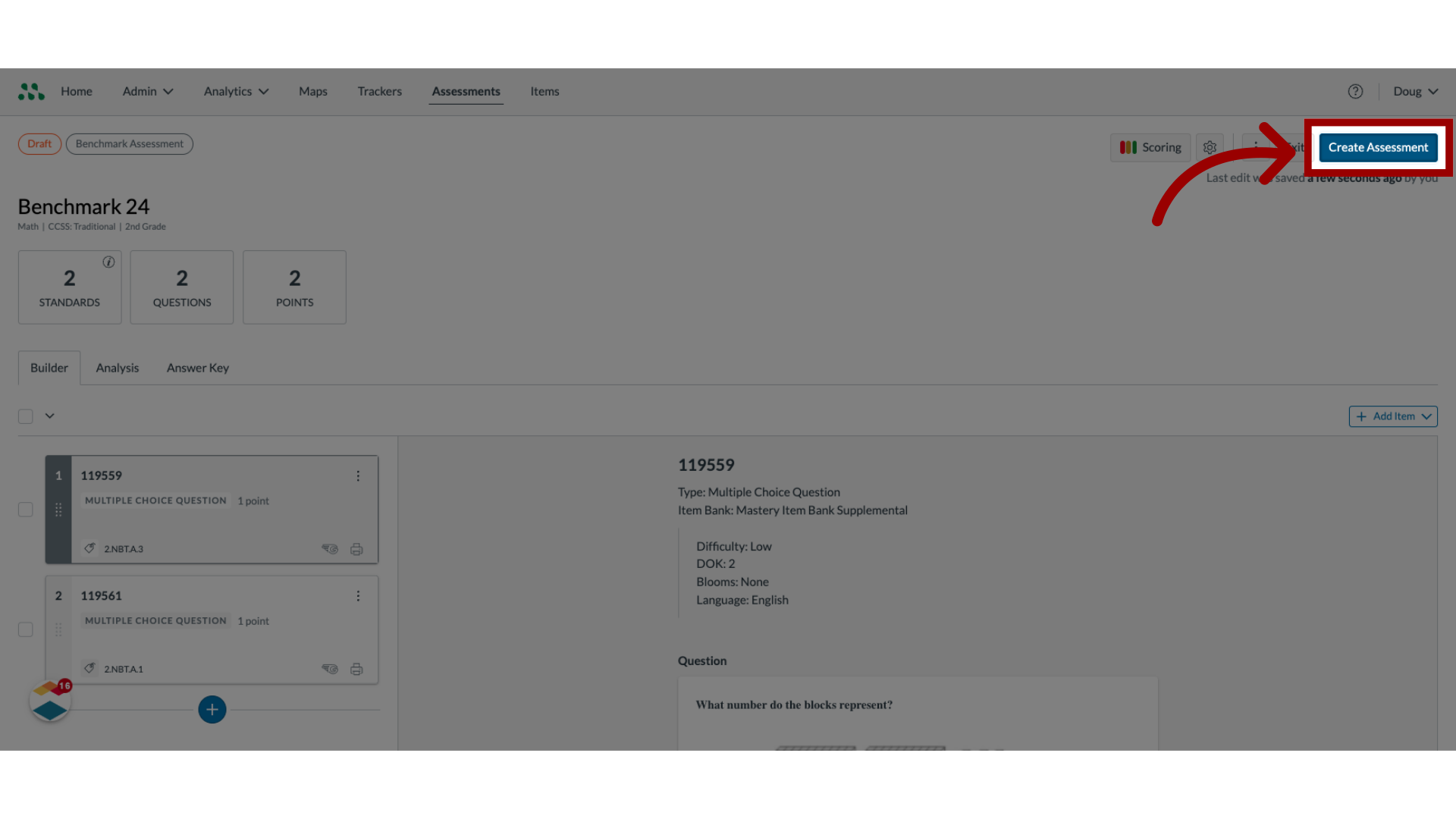Screen dimensions: 1456x819
Task: Click the three-dot menu for item 119561
Action: [358, 595]
